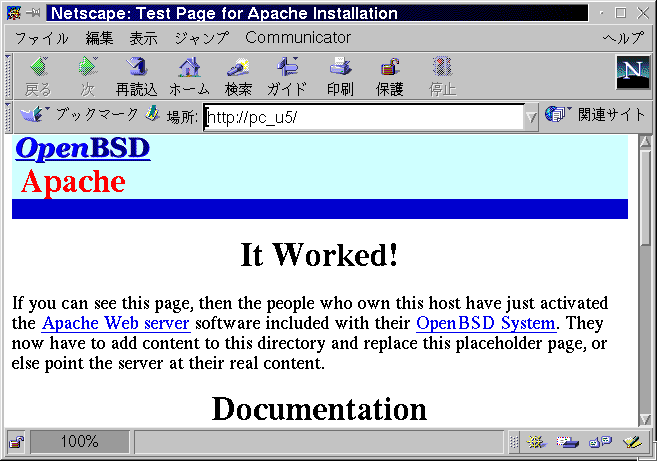This screenshot has height=461, width=657.
Task: Click the 100% progress indicator
Action: pyautogui.click(x=79, y=442)
